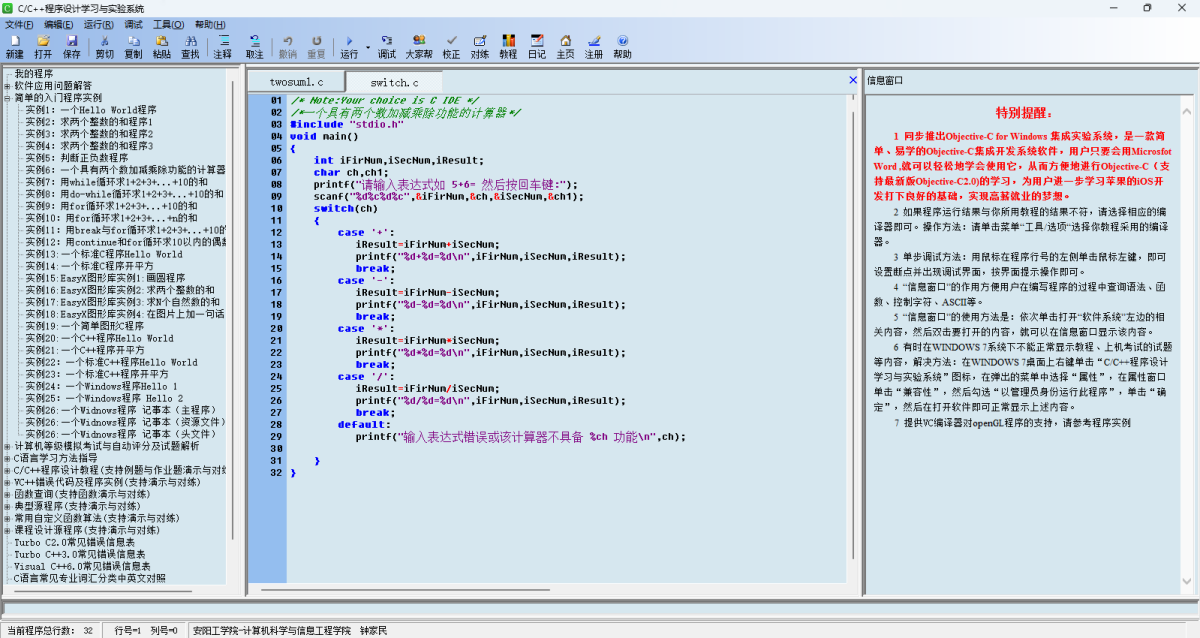Expand the 软件应用问题解答 tree node
Image resolution: width=1200 pixels, height=638 pixels.
(x=8, y=86)
